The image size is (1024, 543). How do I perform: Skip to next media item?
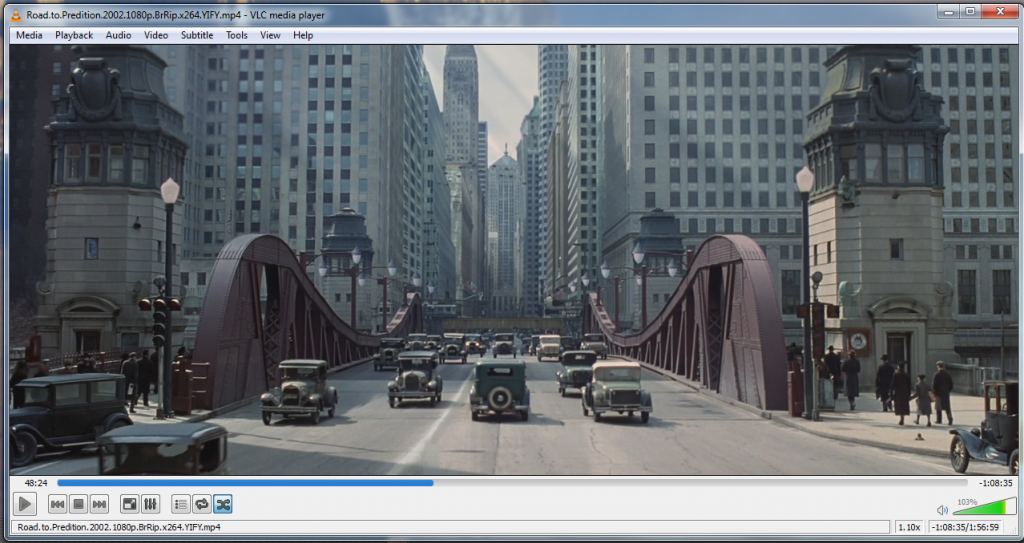[99, 504]
